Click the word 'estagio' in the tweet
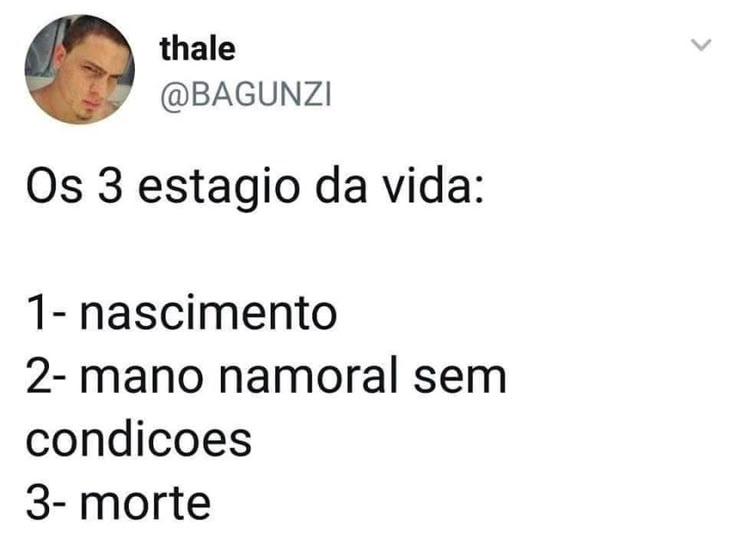The width and height of the screenshot is (736, 550). tap(218, 188)
